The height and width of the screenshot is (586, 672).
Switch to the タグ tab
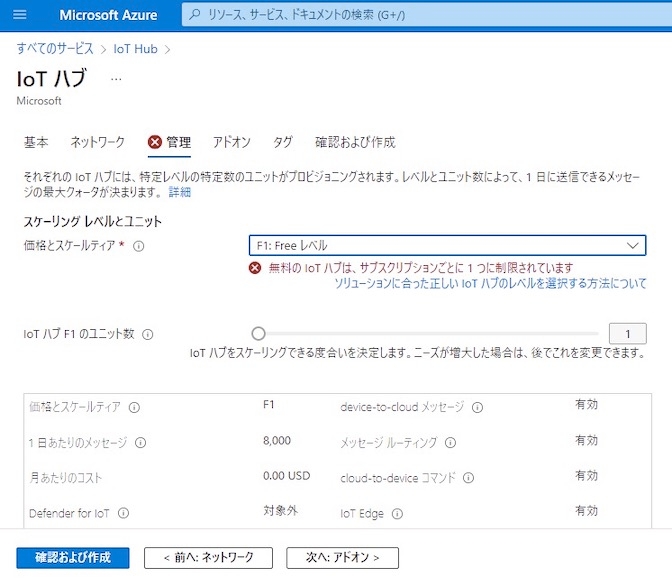click(283, 142)
